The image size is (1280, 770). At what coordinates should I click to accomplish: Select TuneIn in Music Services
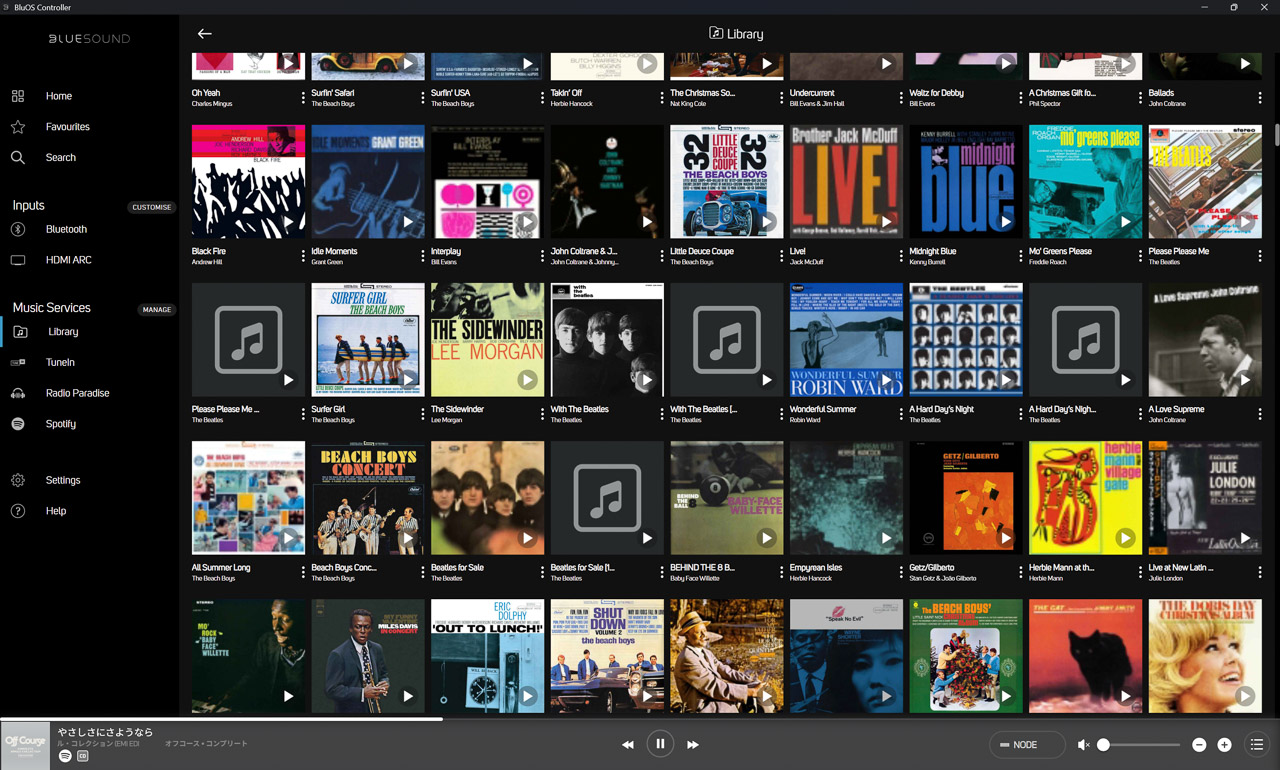click(x=60, y=363)
